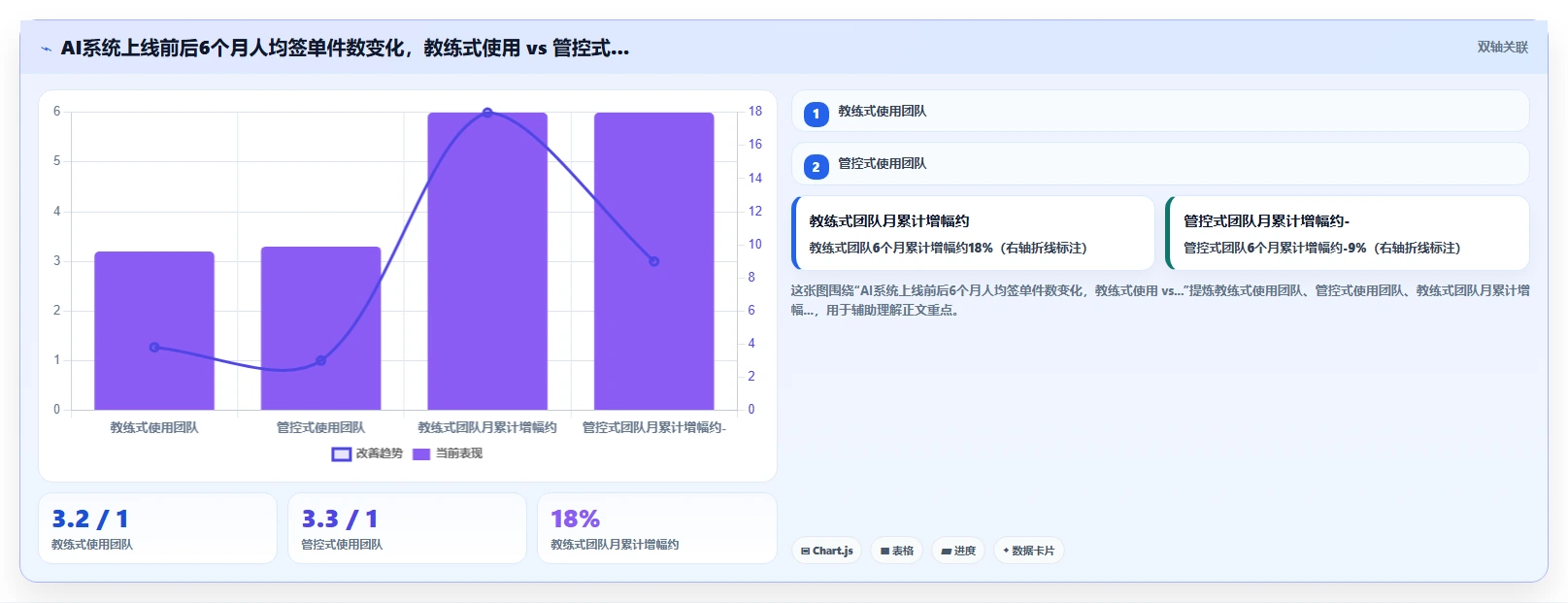
Task: Click the 18% stat card
Action: click(657, 528)
